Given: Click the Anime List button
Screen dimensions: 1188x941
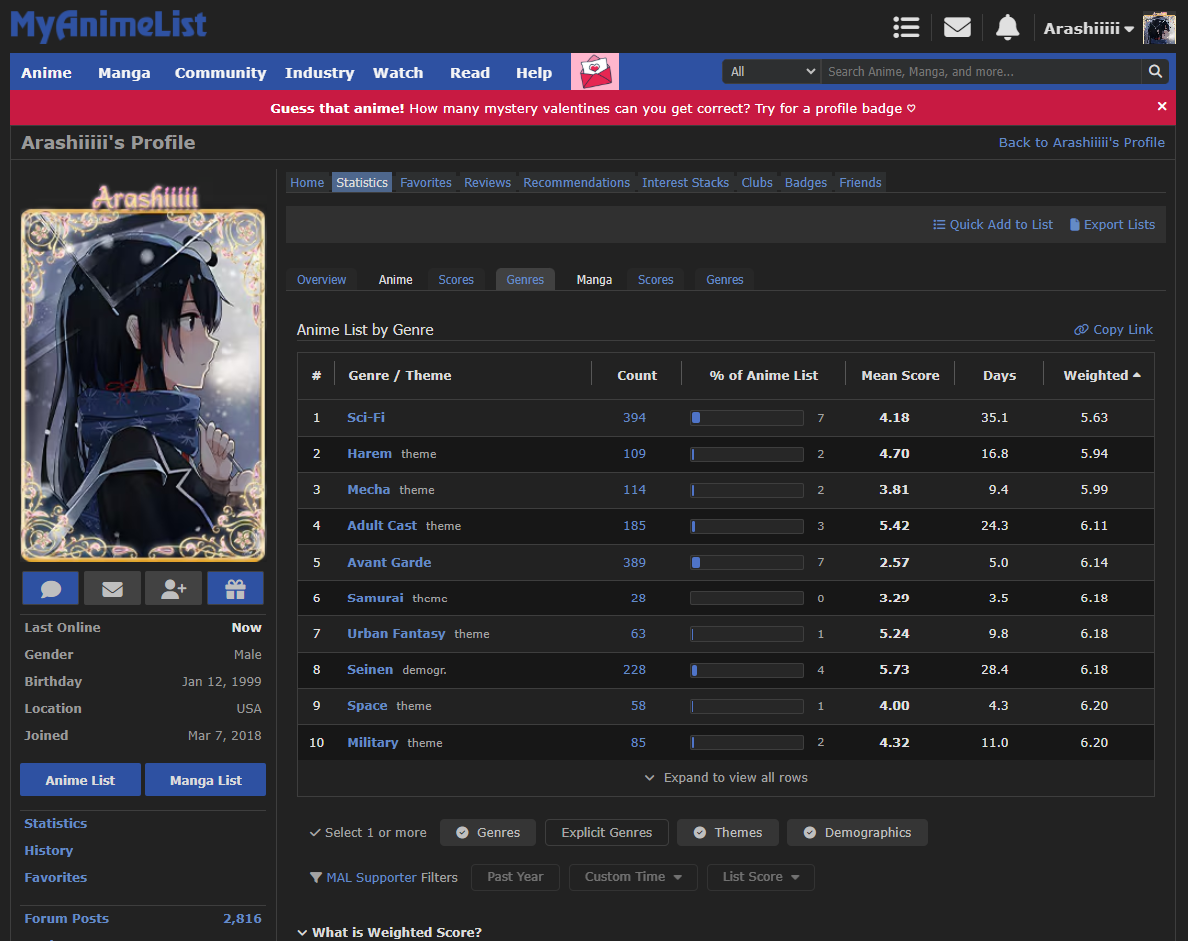Looking at the screenshot, I should [x=80, y=780].
